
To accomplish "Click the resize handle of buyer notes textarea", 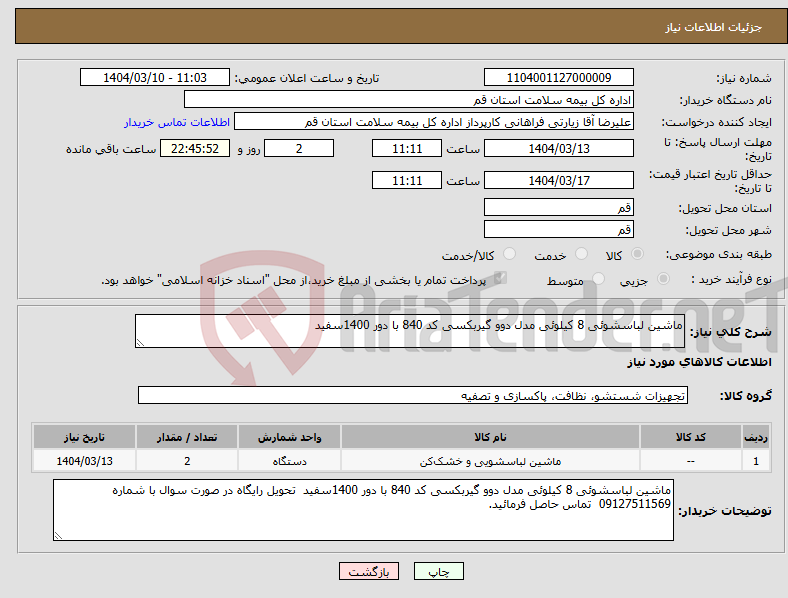I will (x=58, y=536).
